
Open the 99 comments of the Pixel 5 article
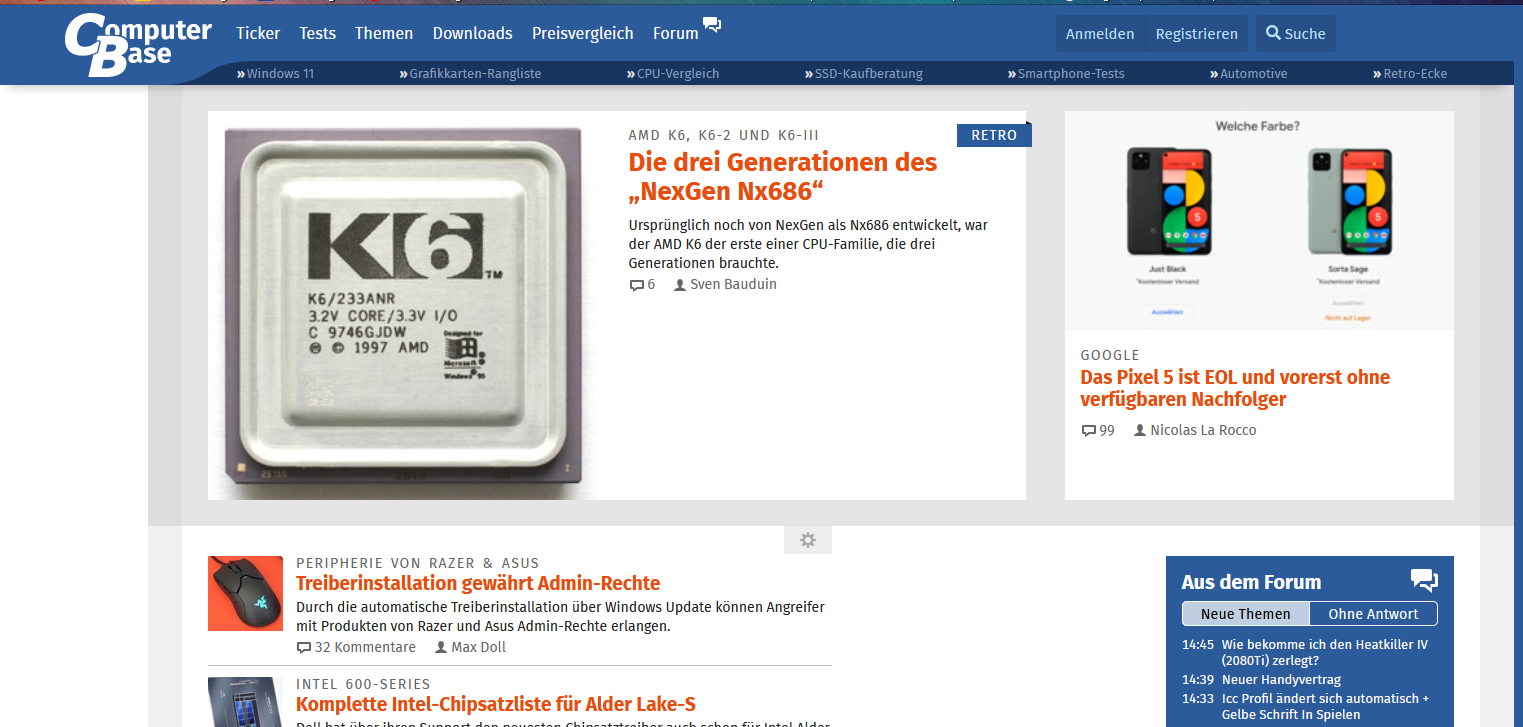(x=1098, y=430)
